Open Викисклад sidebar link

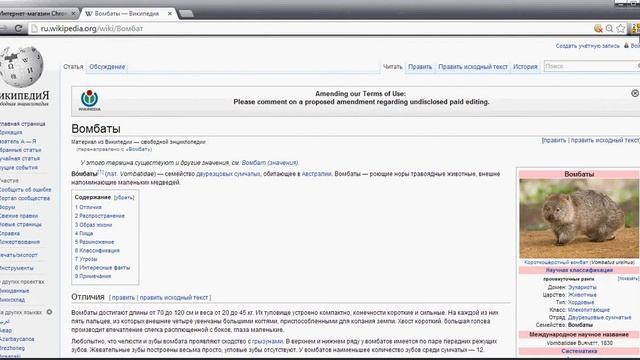[12, 299]
